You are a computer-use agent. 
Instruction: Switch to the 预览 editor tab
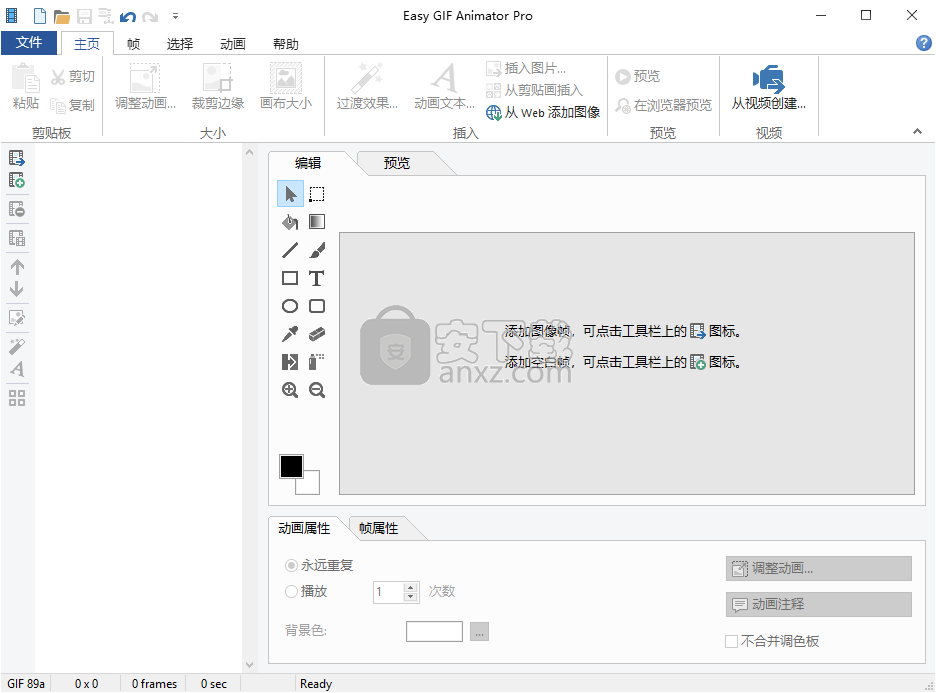(396, 163)
